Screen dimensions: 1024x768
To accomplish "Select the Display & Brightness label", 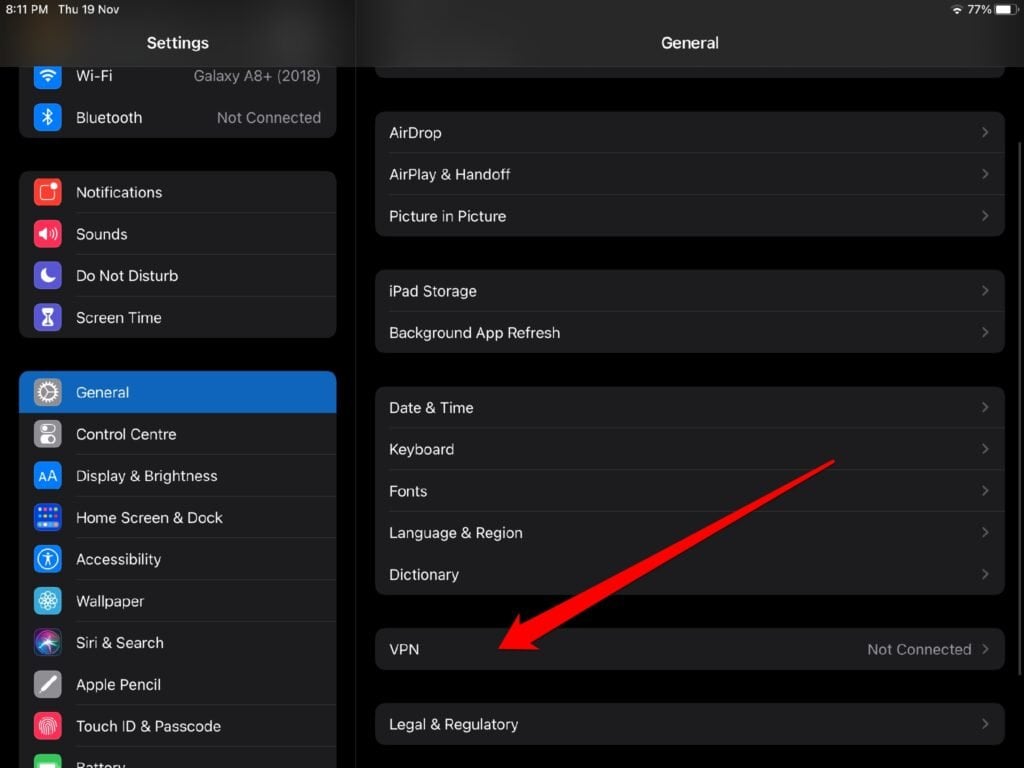I will point(146,476).
